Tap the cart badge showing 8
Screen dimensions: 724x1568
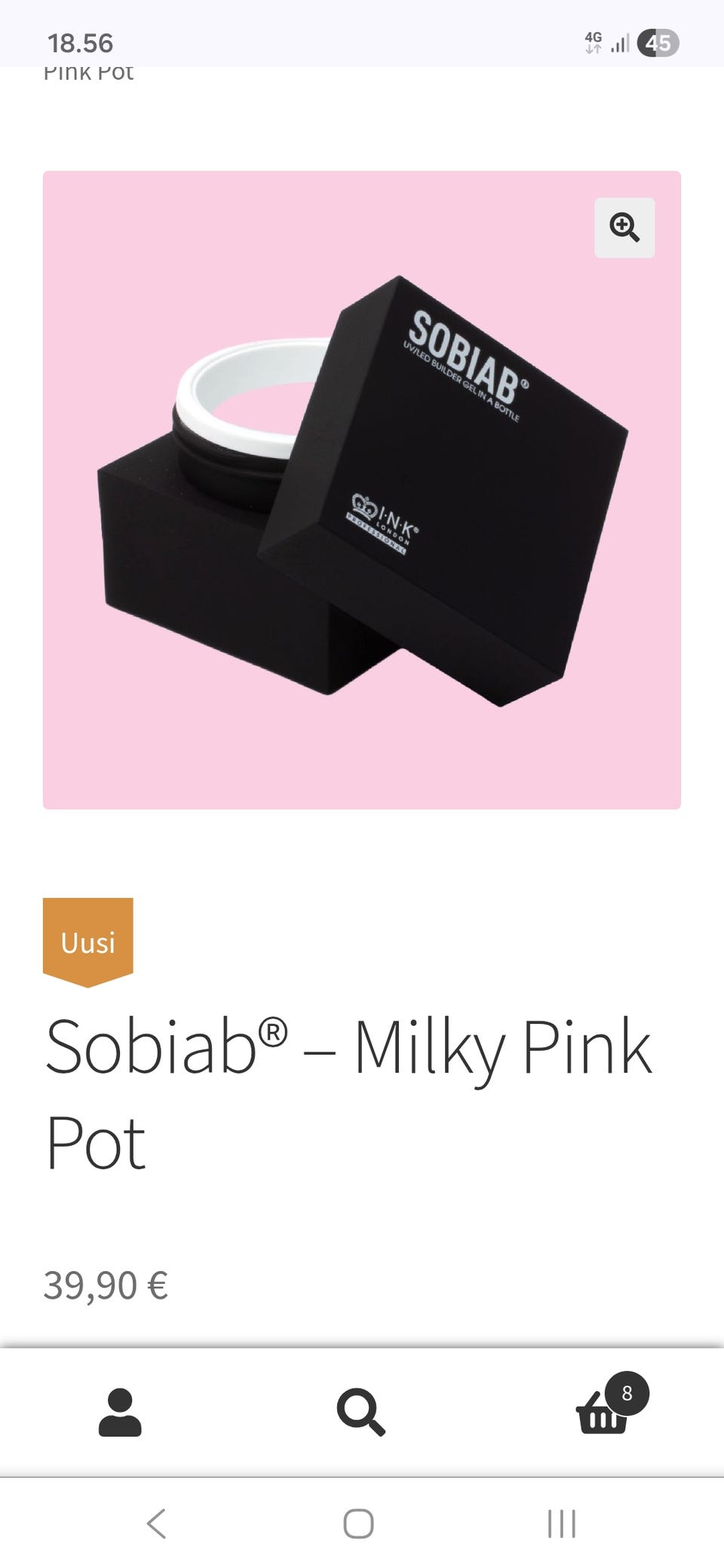click(627, 1393)
